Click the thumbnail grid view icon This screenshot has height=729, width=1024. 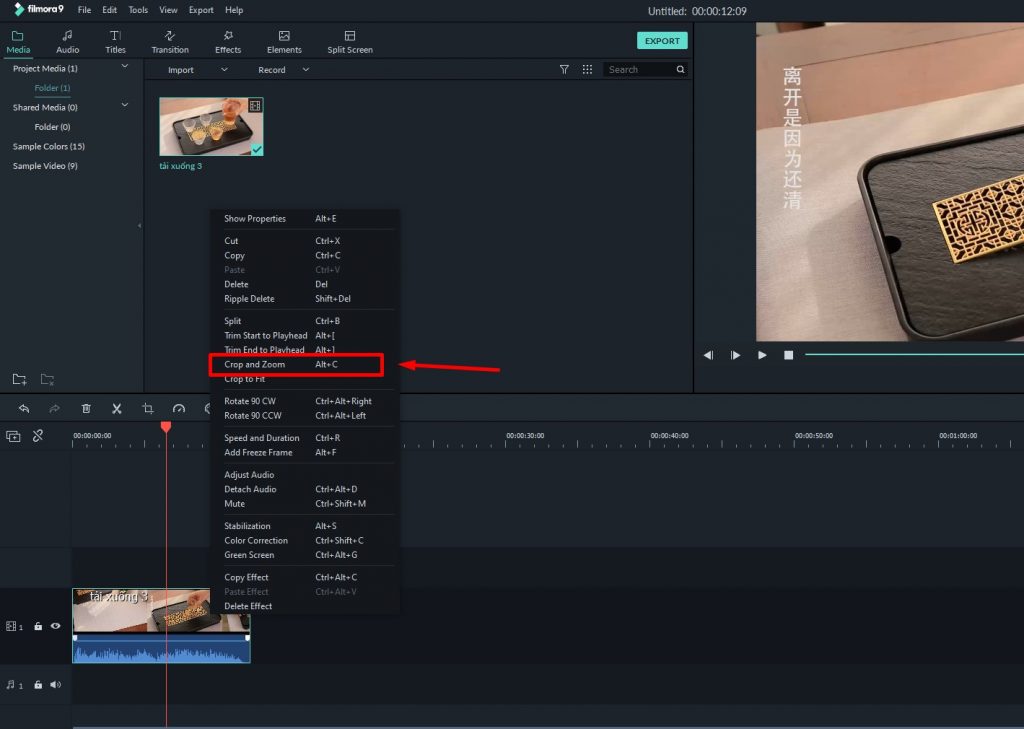tap(588, 69)
